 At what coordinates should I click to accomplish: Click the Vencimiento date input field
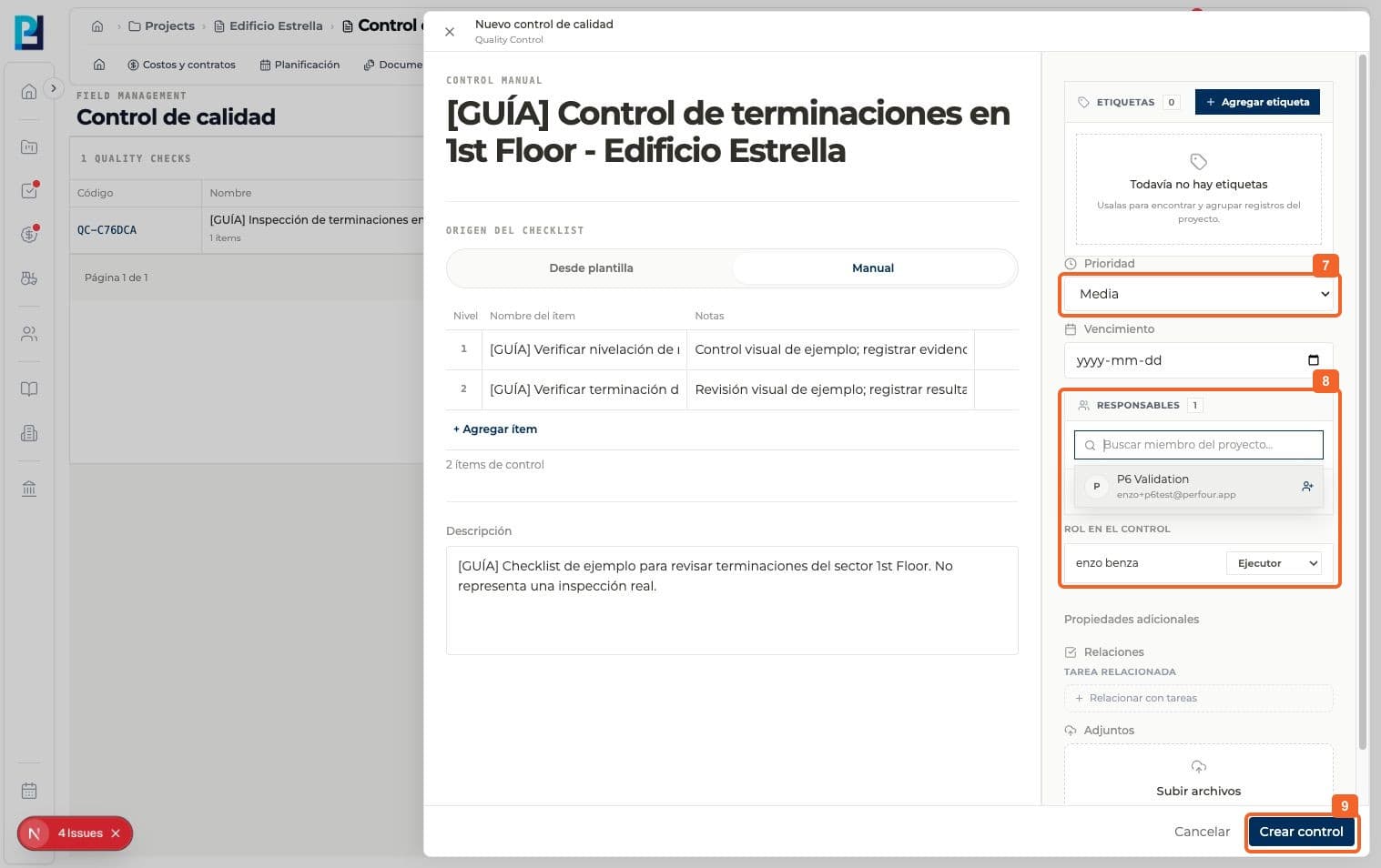[1198, 360]
